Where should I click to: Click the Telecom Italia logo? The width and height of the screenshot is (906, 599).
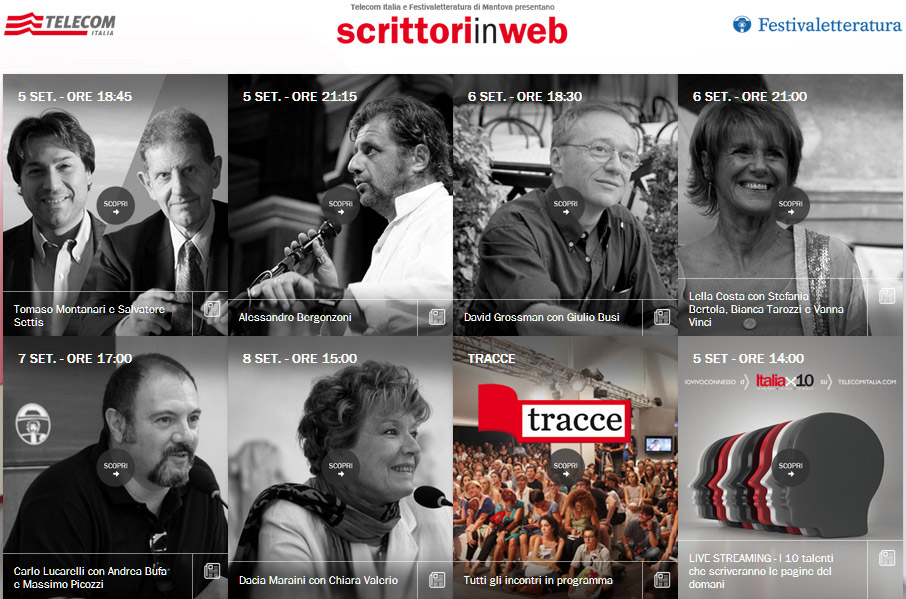(x=60, y=24)
